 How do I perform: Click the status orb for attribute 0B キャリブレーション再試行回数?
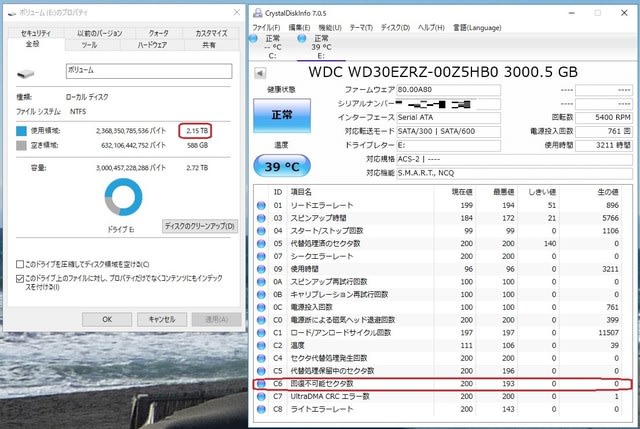pyautogui.click(x=261, y=295)
